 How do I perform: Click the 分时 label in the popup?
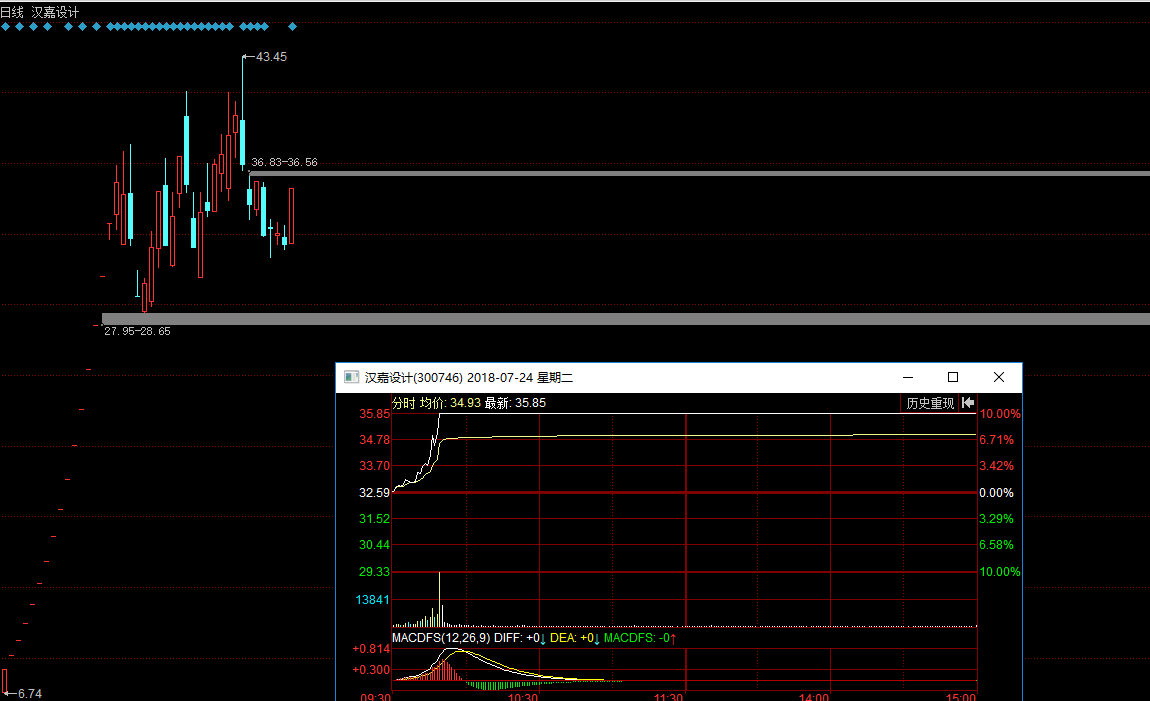(403, 403)
